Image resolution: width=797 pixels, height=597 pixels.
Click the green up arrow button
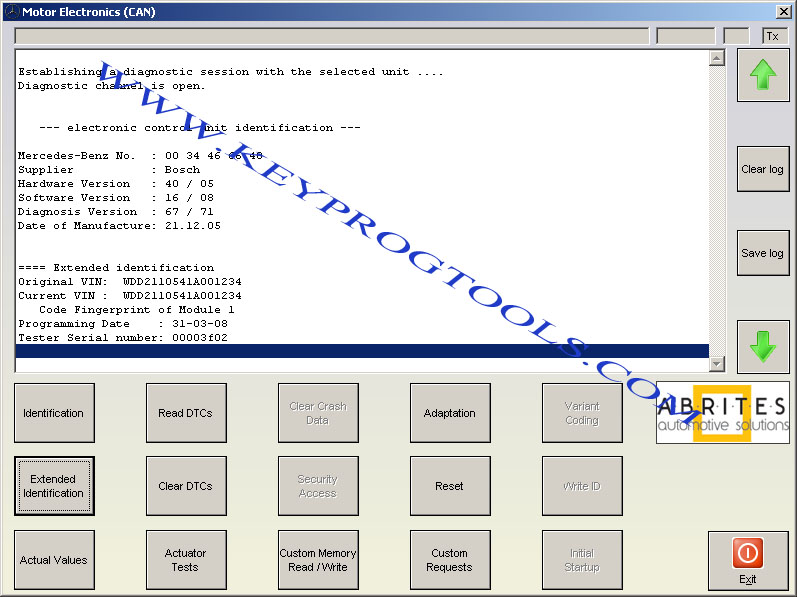pos(762,74)
